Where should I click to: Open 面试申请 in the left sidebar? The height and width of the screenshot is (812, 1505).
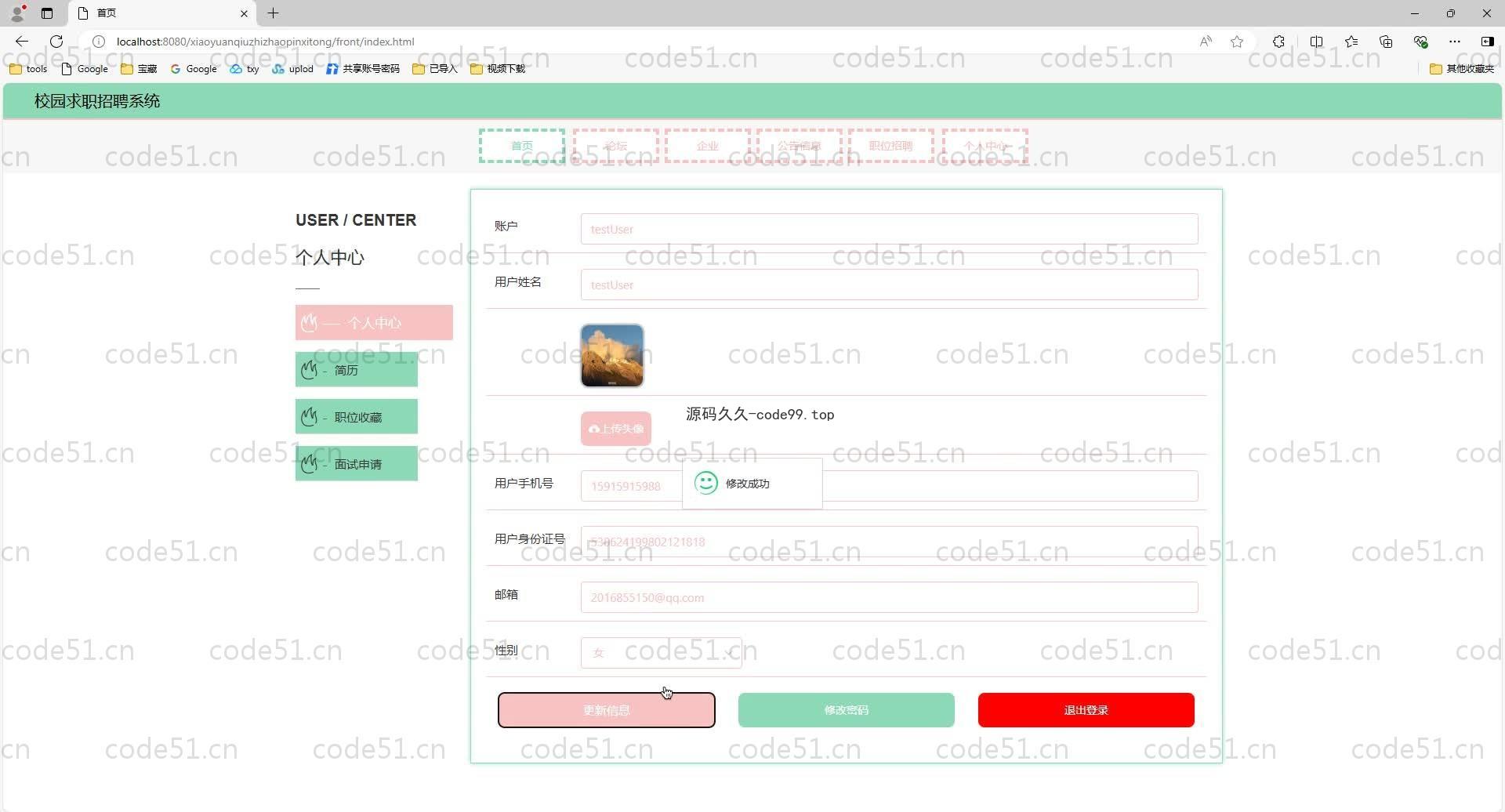click(x=357, y=464)
